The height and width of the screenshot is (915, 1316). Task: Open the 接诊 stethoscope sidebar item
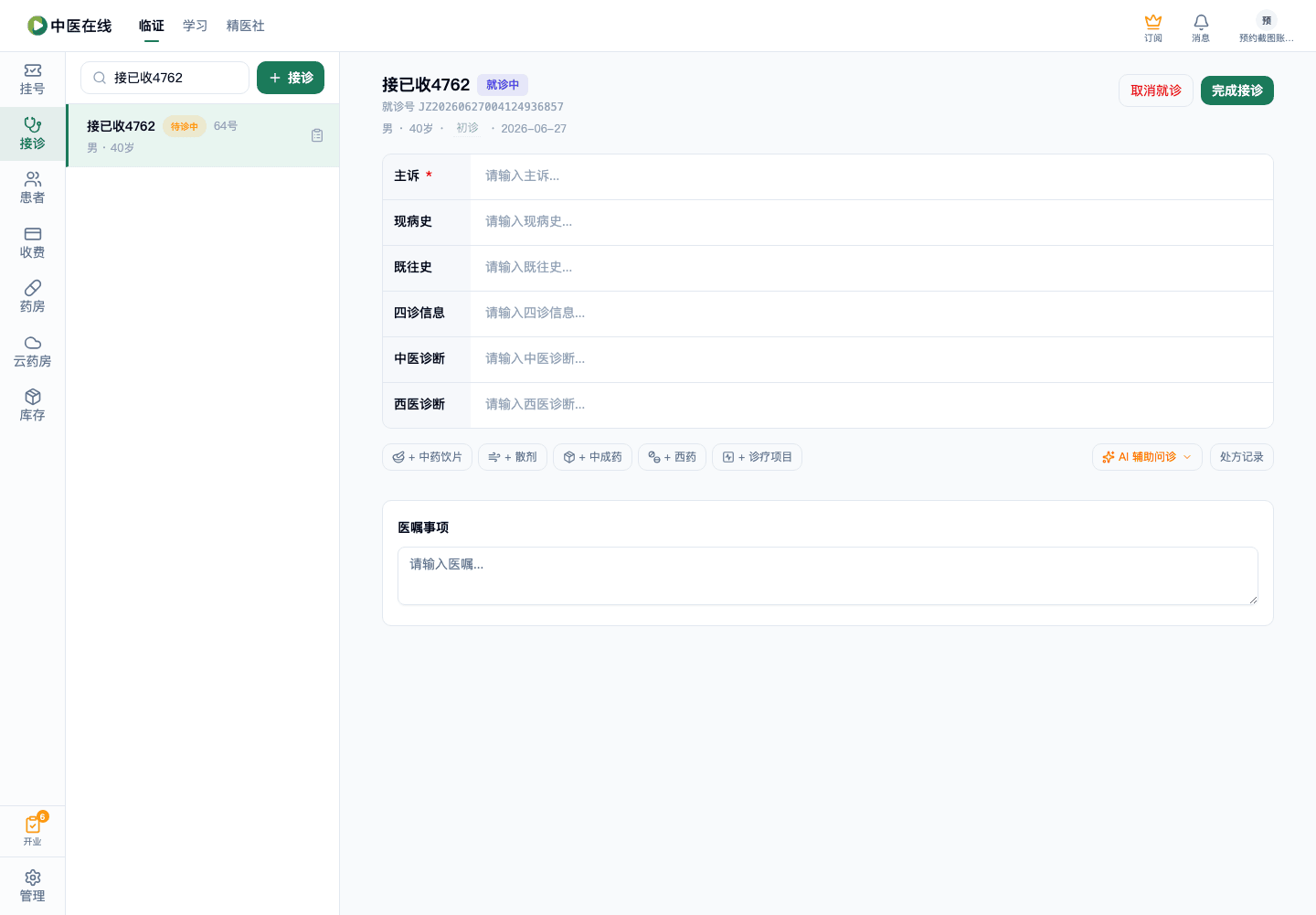tap(33, 133)
